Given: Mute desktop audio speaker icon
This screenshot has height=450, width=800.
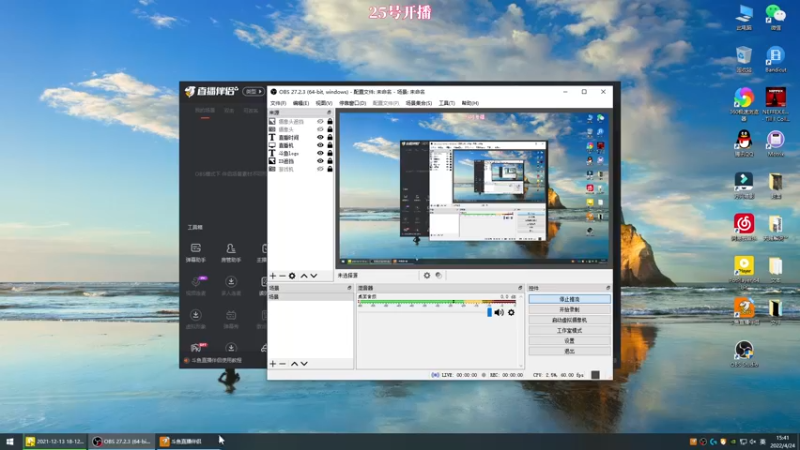Looking at the screenshot, I should [x=499, y=312].
